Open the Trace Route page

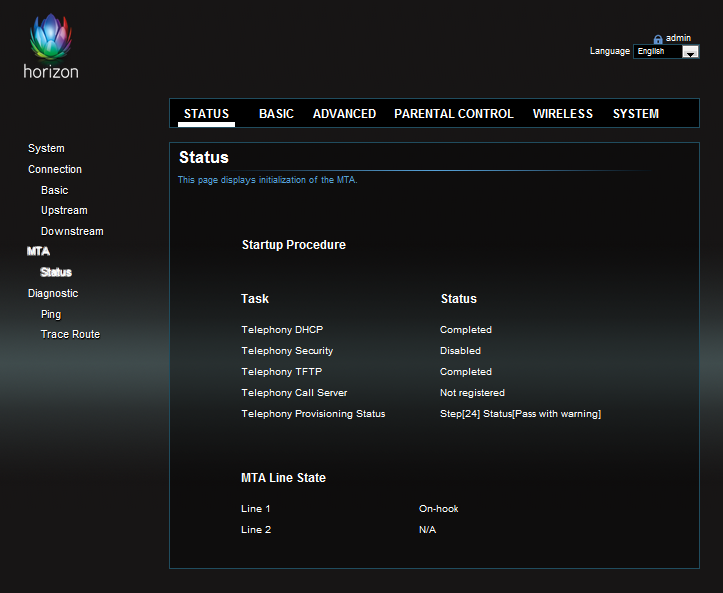click(70, 334)
